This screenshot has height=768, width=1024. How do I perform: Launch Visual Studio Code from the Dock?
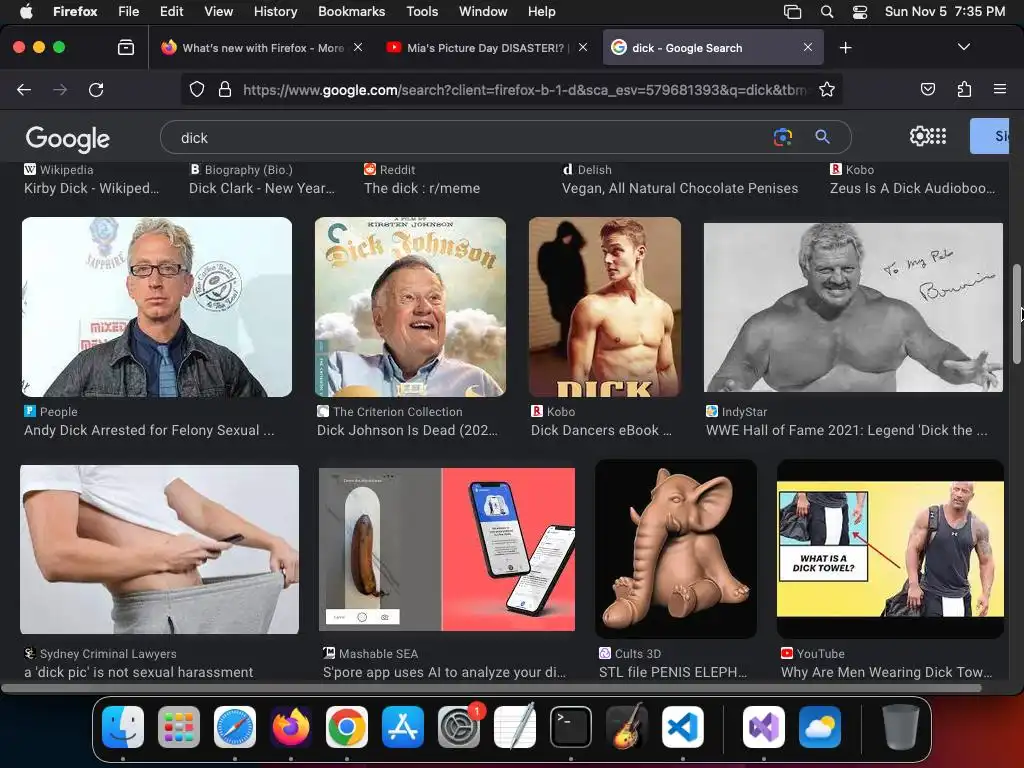(683, 727)
